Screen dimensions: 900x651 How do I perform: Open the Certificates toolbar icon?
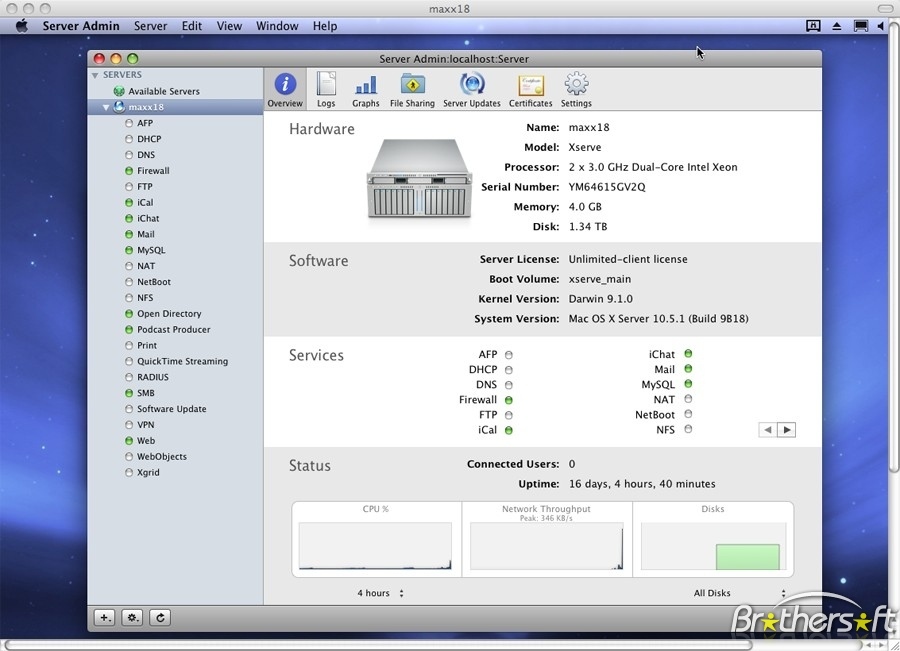coord(530,90)
